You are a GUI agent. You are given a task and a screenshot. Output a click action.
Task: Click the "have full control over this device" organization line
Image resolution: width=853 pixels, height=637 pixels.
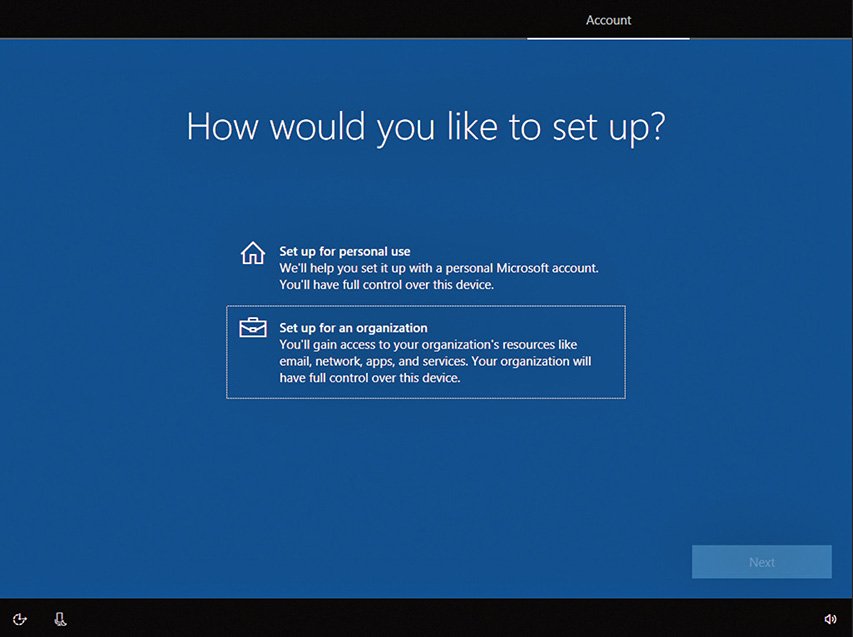coord(370,378)
